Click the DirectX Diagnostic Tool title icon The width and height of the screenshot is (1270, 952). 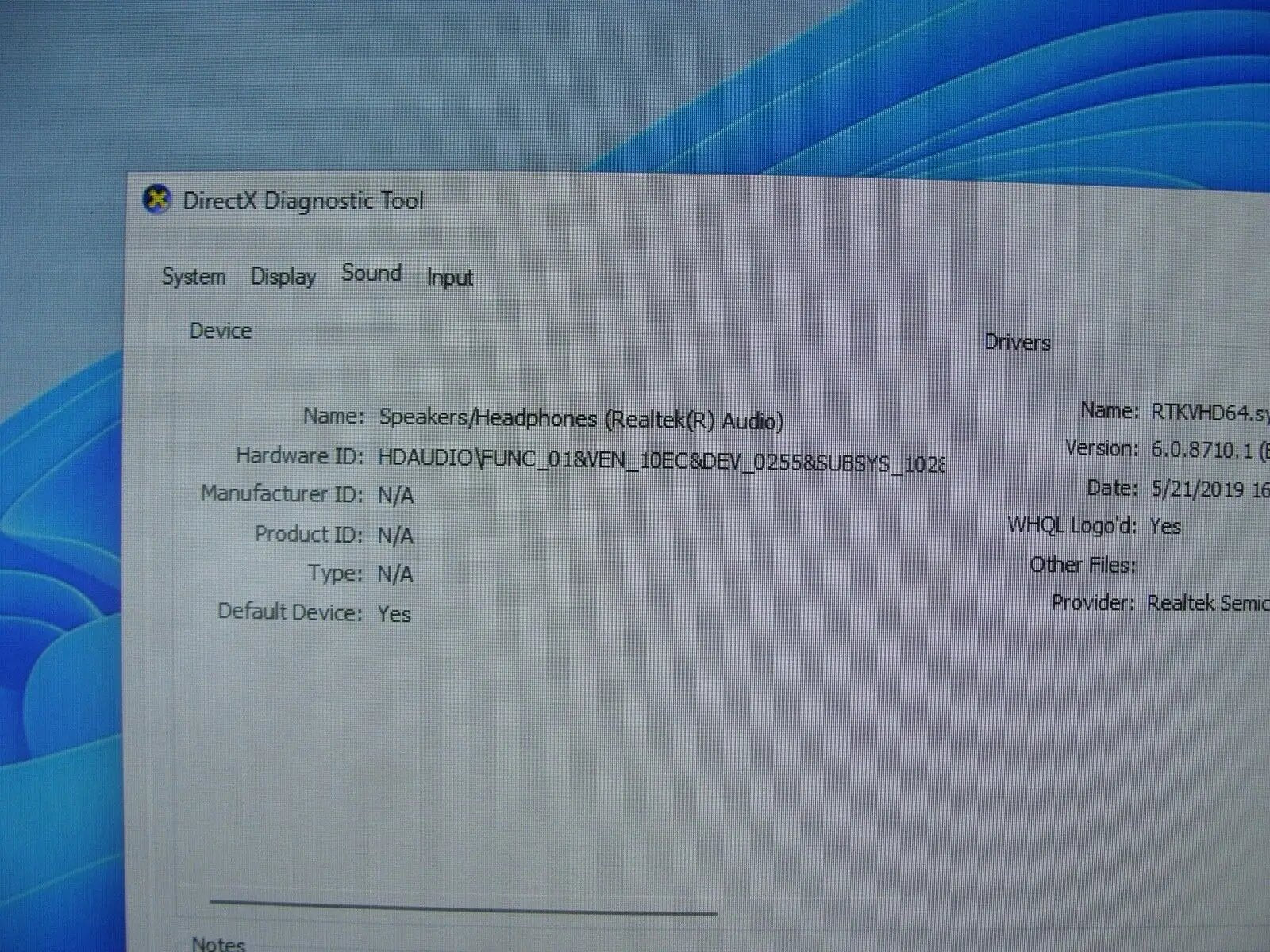157,200
